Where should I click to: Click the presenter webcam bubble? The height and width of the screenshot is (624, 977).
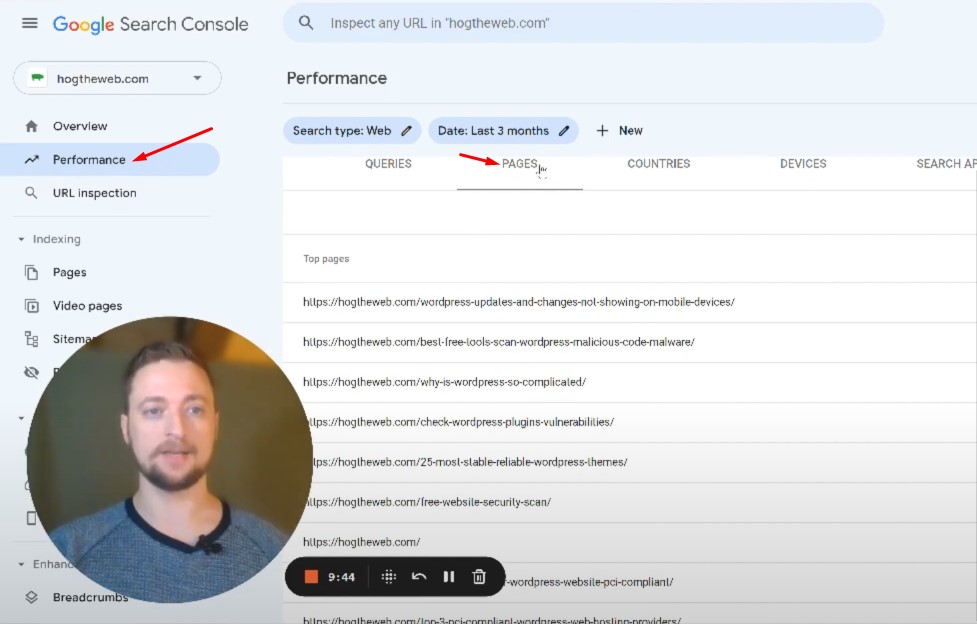[169, 460]
